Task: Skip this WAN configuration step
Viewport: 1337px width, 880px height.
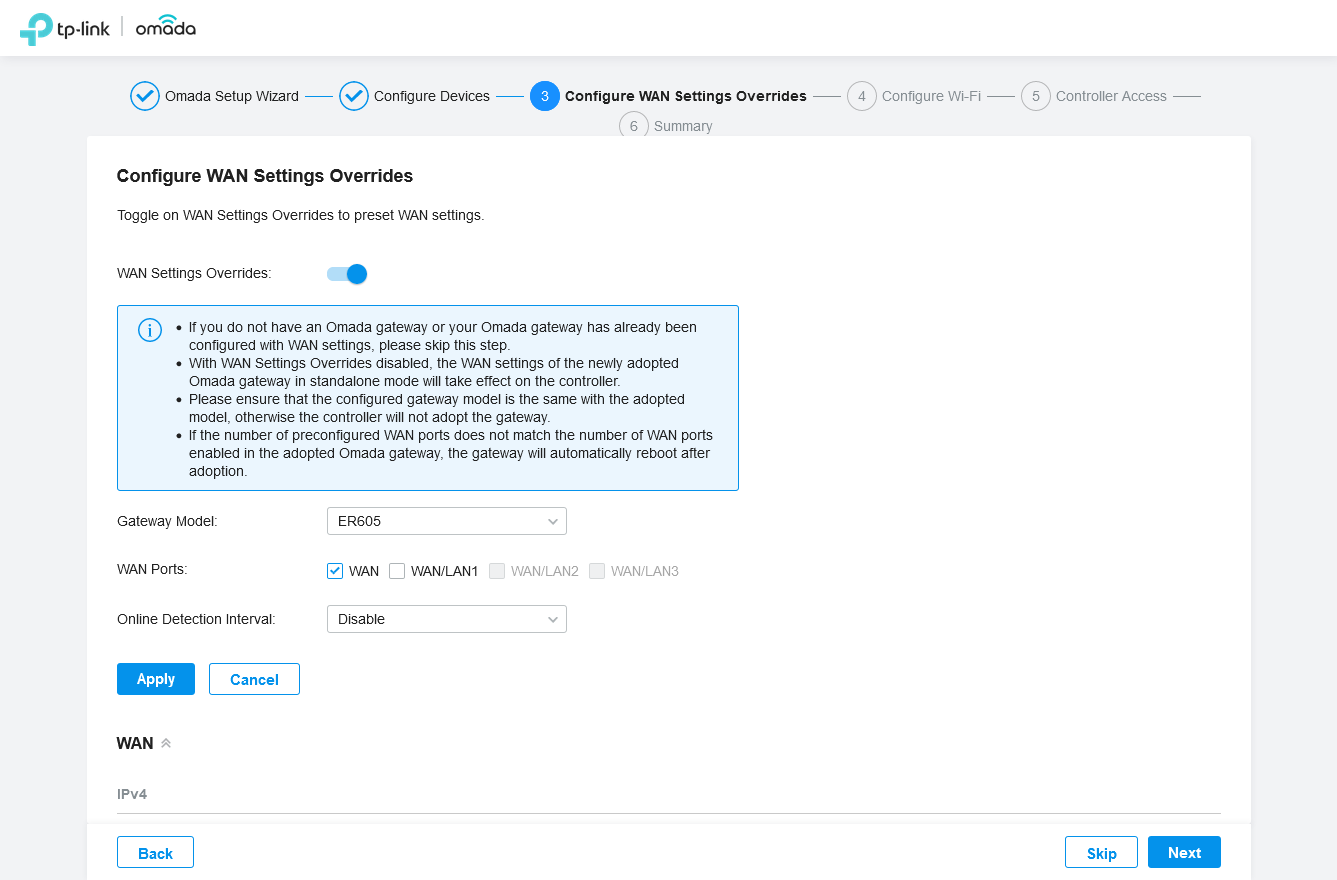Action: click(x=1102, y=853)
